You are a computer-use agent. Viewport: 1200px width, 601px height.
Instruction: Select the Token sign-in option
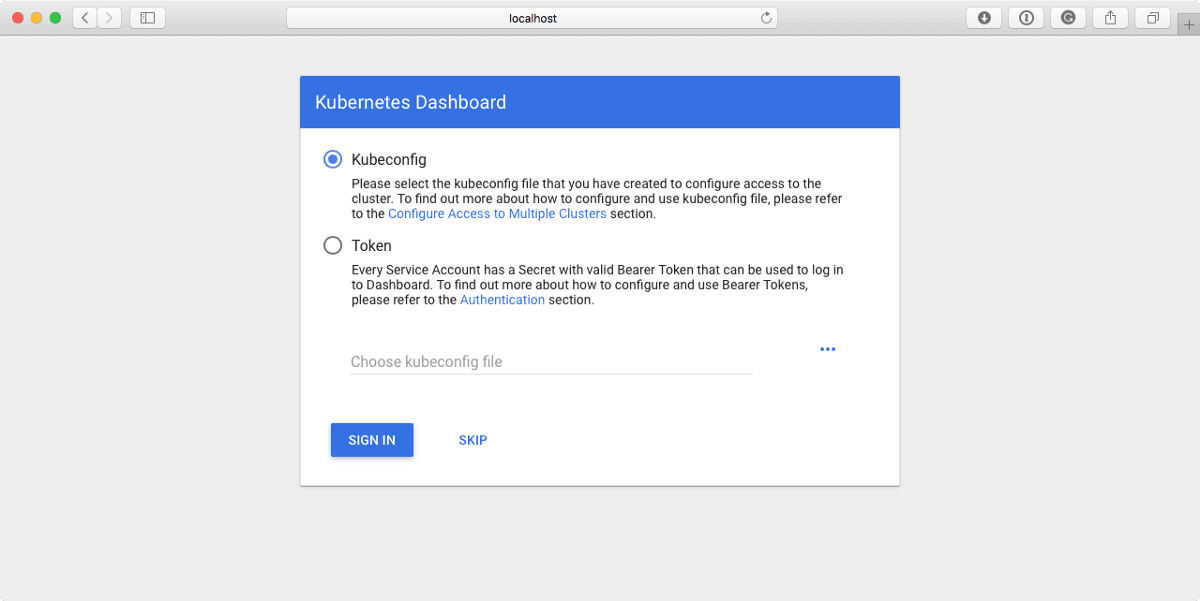(x=332, y=245)
